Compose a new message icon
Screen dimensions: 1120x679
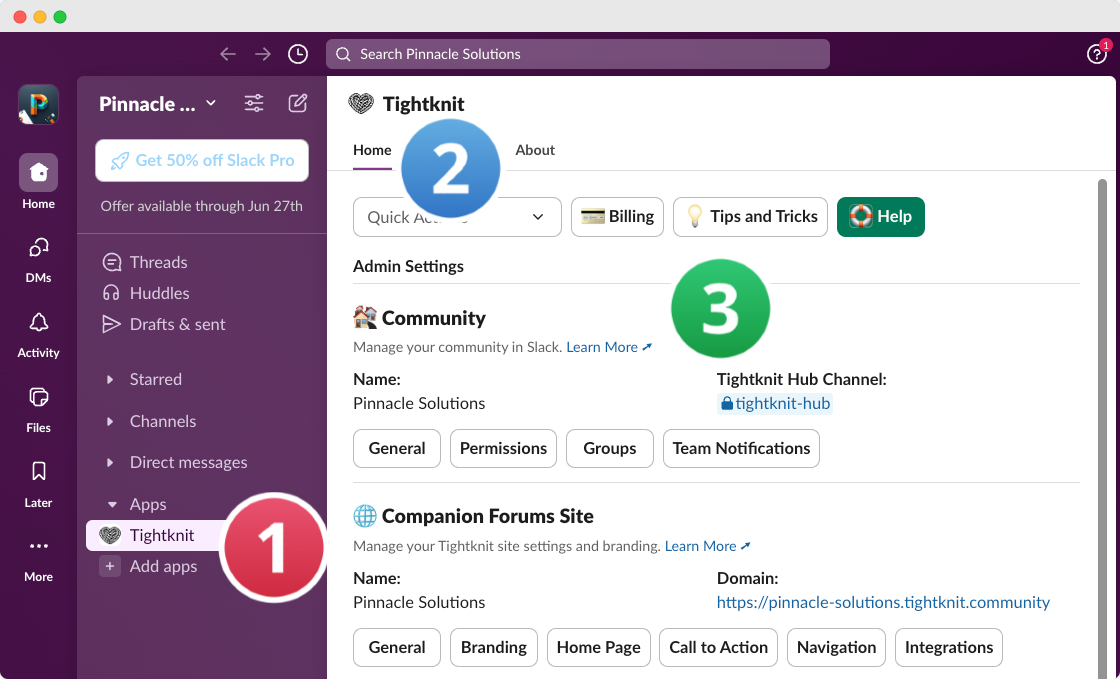(298, 104)
